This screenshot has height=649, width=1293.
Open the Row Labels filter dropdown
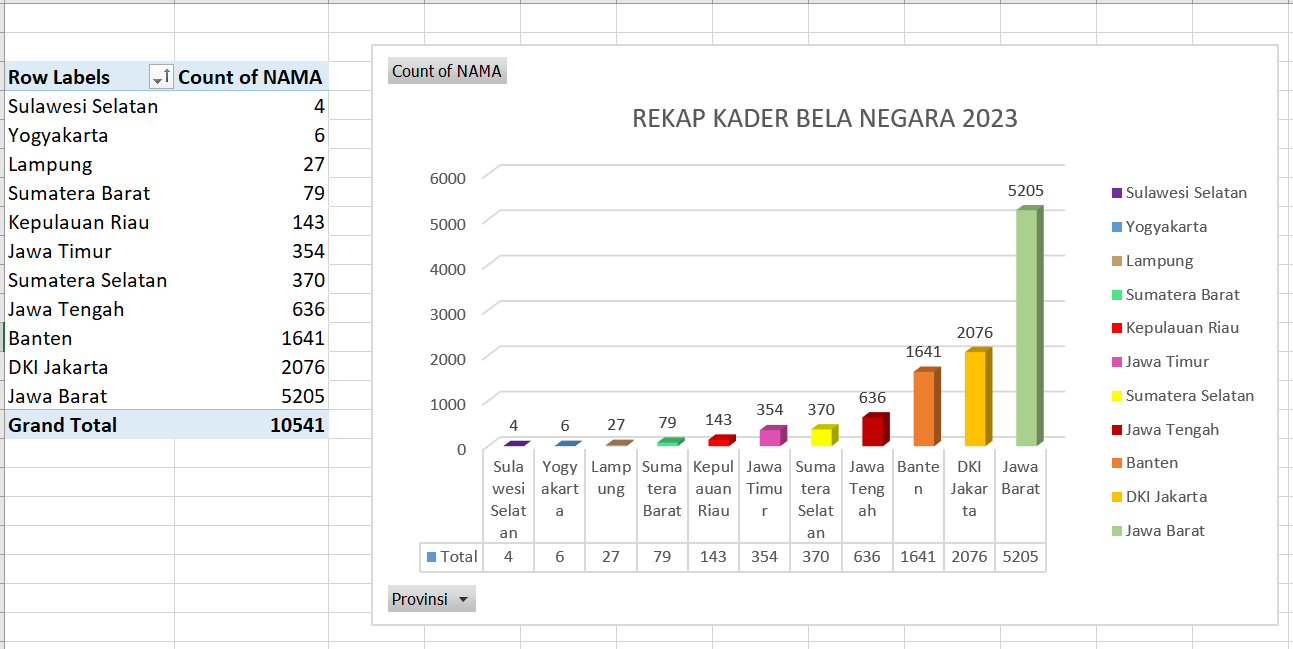[160, 77]
